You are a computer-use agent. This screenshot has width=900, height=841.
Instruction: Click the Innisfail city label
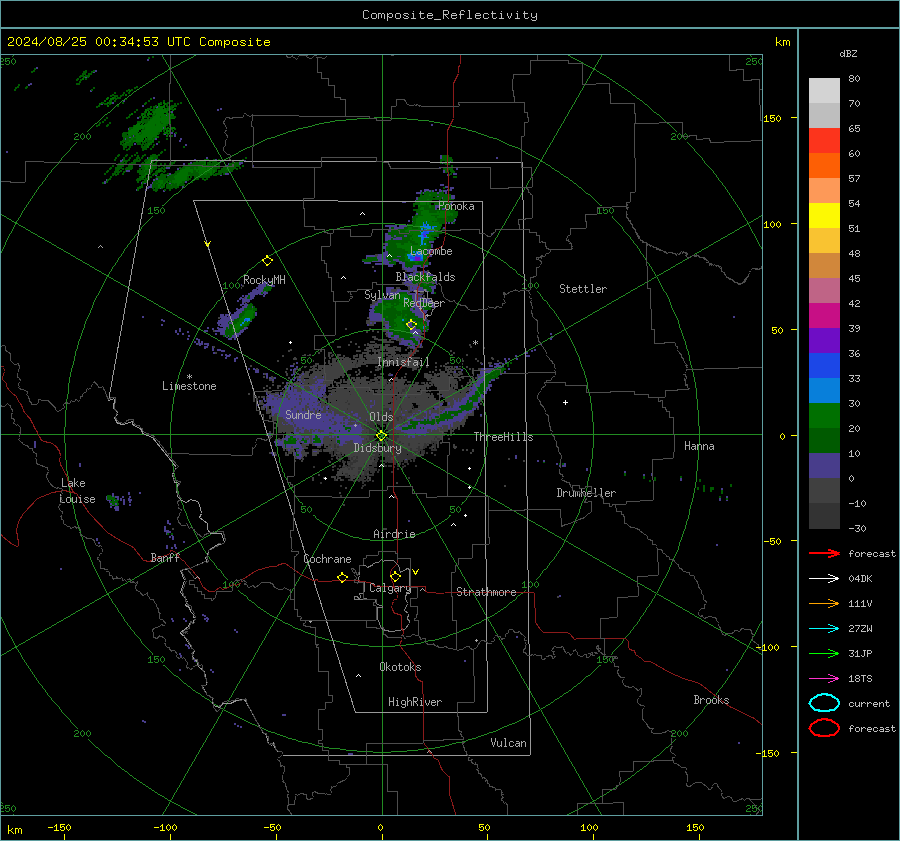point(403,362)
